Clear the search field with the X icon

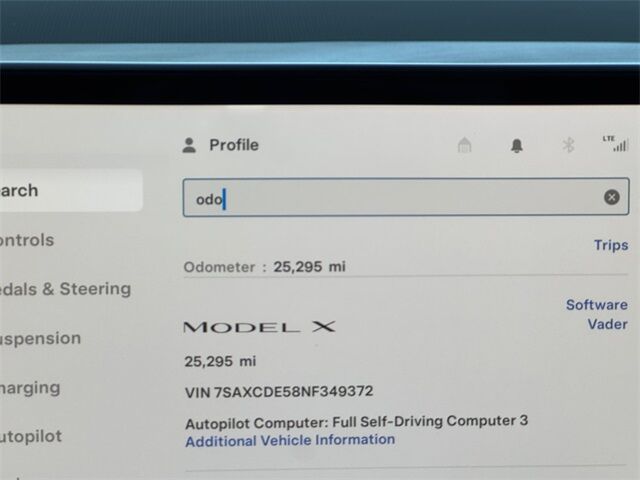611,197
